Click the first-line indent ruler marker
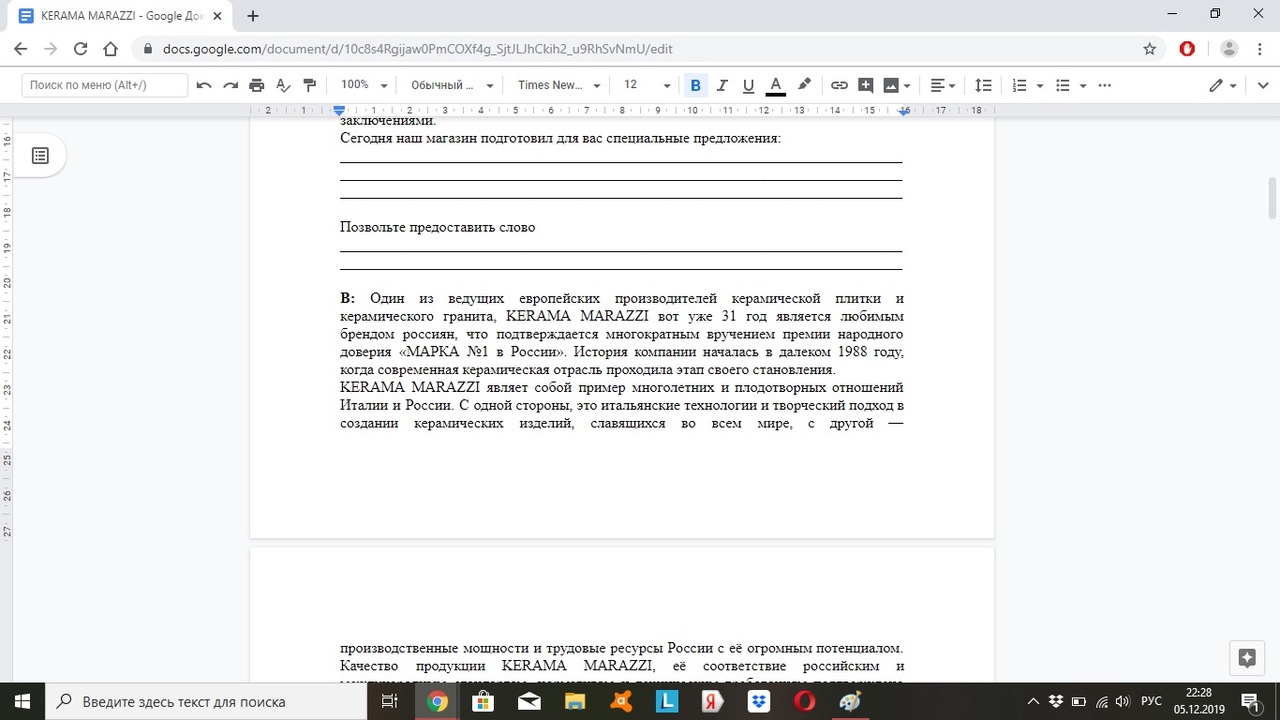Screen dimensions: 1280x720 (x=340, y=106)
